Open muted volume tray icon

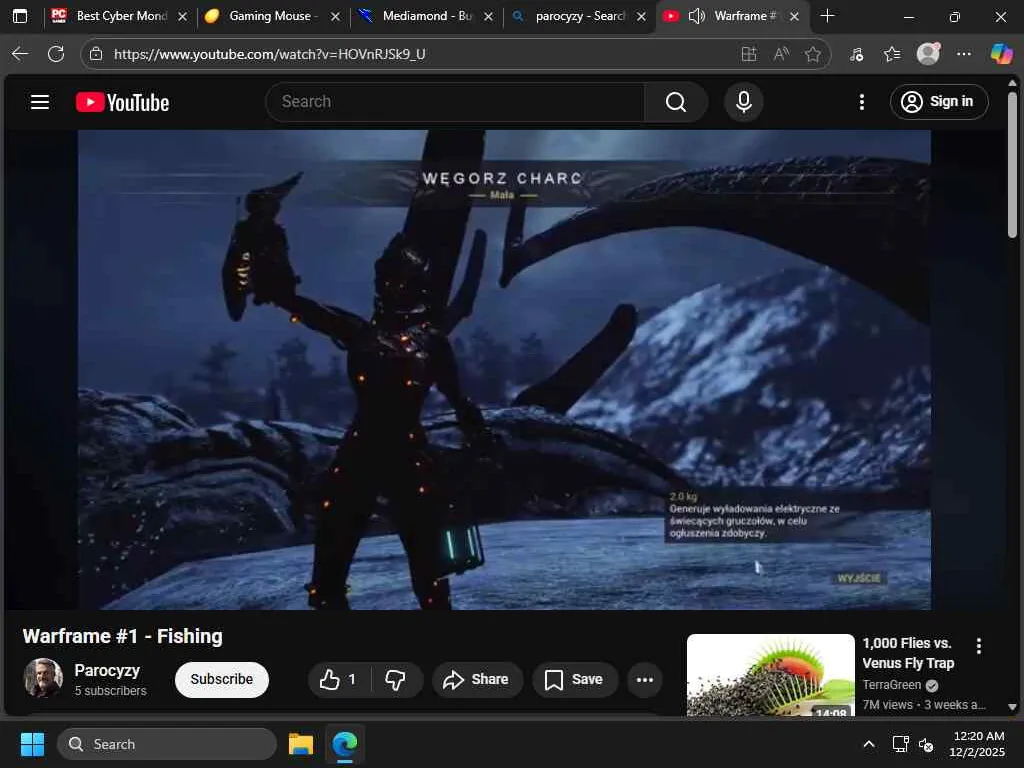tap(925, 744)
